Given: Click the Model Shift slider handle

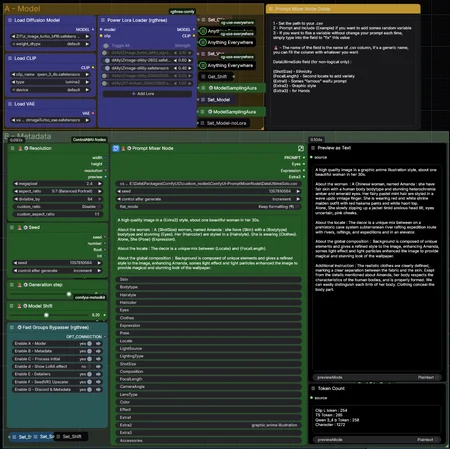Looking at the screenshot, I should (x=46, y=315).
